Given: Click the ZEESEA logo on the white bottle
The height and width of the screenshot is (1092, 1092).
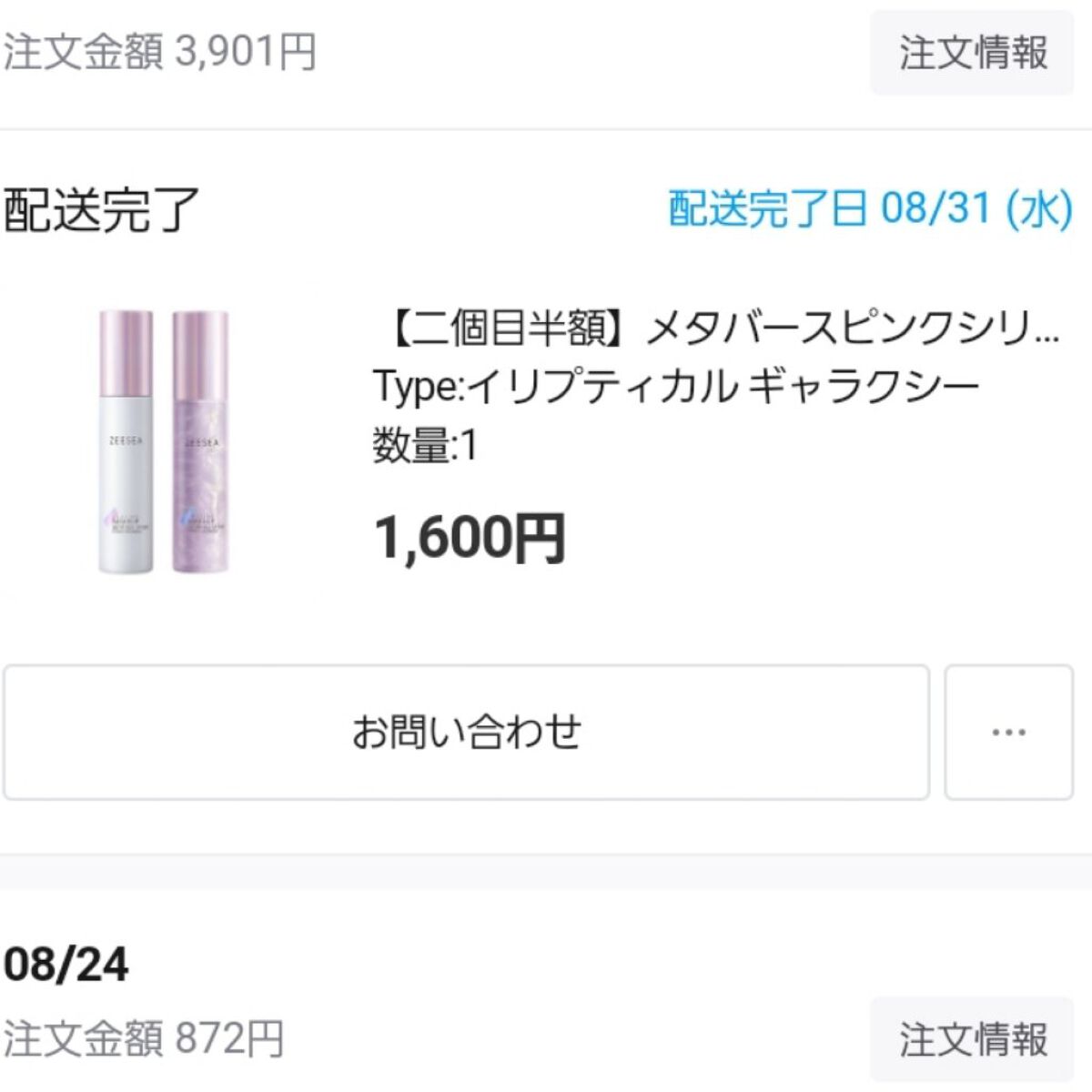Looking at the screenshot, I should (126, 441).
